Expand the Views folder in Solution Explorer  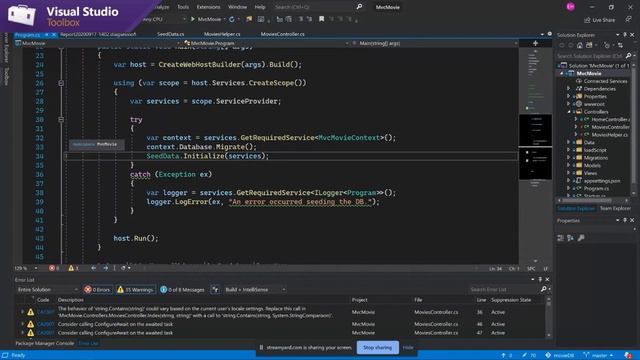click(x=569, y=173)
